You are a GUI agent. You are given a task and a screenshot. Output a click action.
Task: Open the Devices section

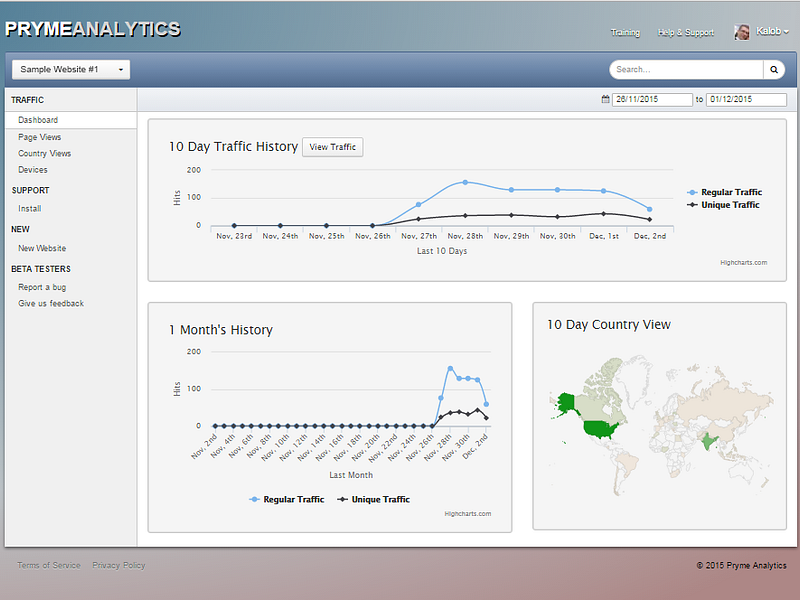(33, 170)
